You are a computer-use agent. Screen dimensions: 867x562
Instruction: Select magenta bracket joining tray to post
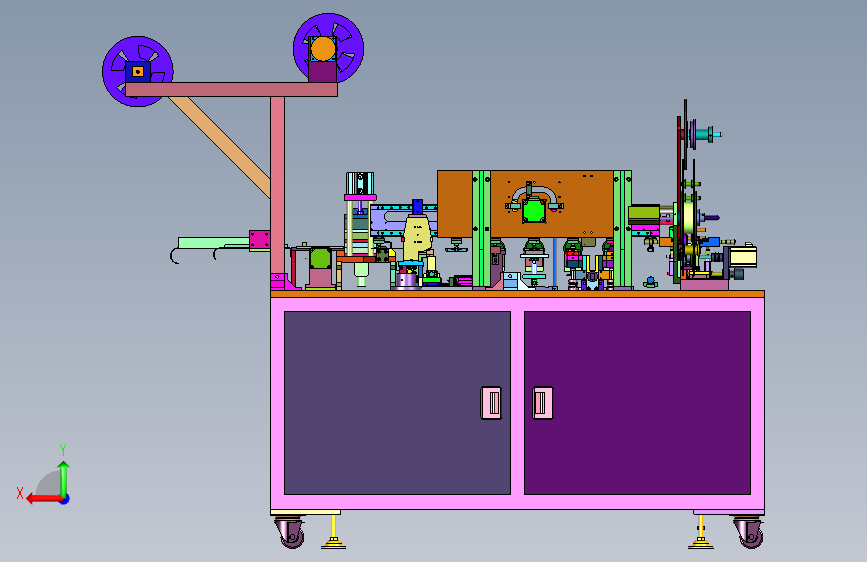coord(260,240)
